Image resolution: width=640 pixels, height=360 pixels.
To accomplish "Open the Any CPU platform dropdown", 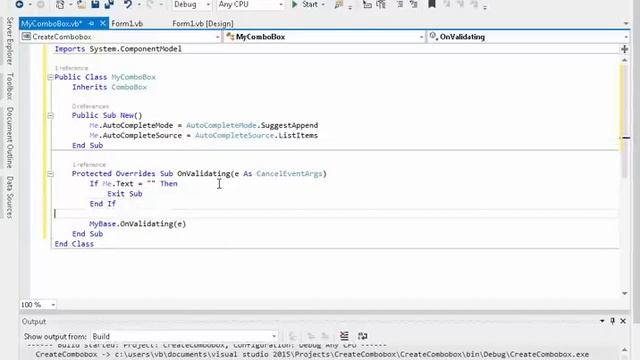I will (x=251, y=4).
